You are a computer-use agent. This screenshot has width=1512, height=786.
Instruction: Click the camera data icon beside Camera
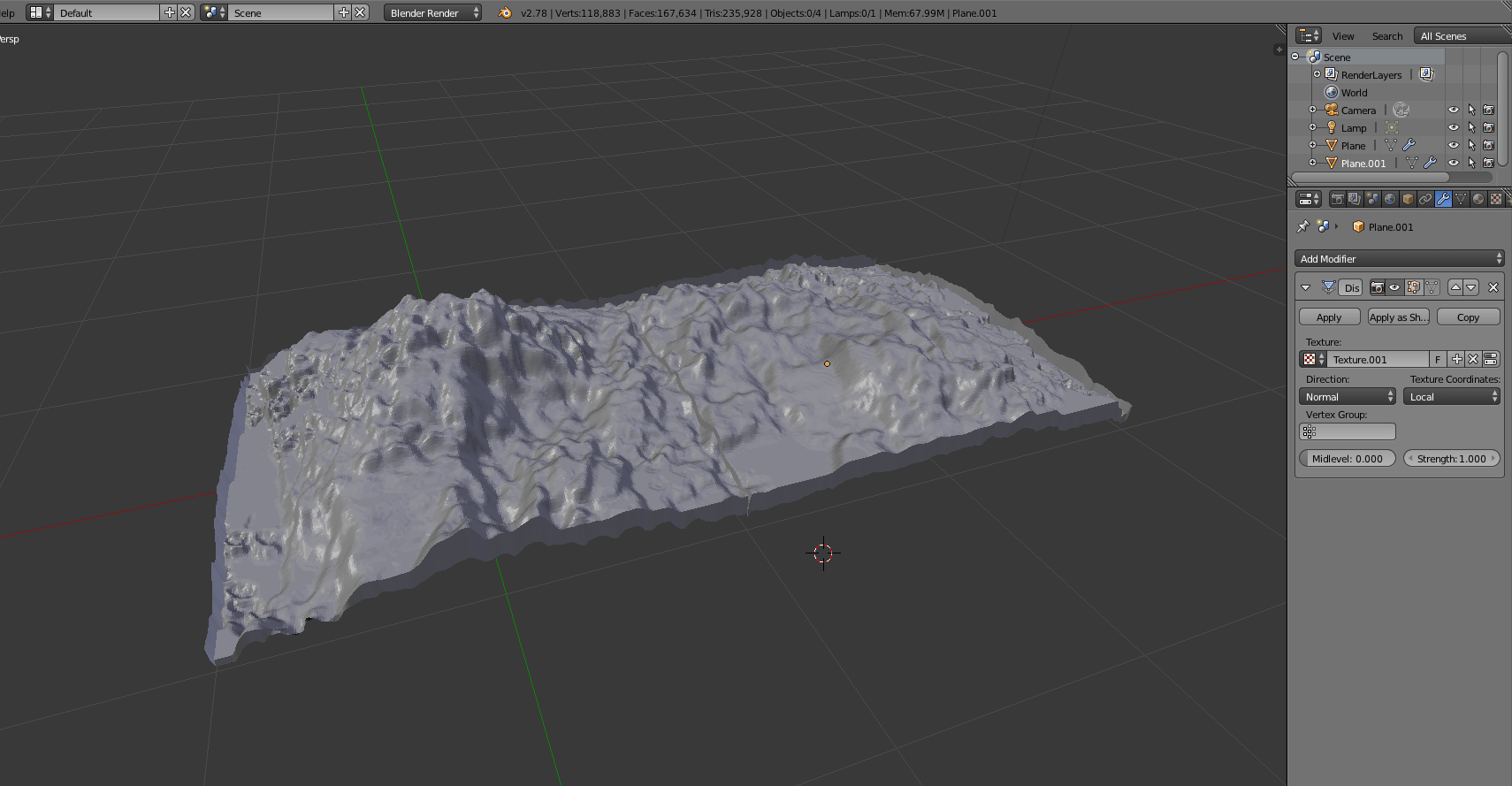[1401, 110]
